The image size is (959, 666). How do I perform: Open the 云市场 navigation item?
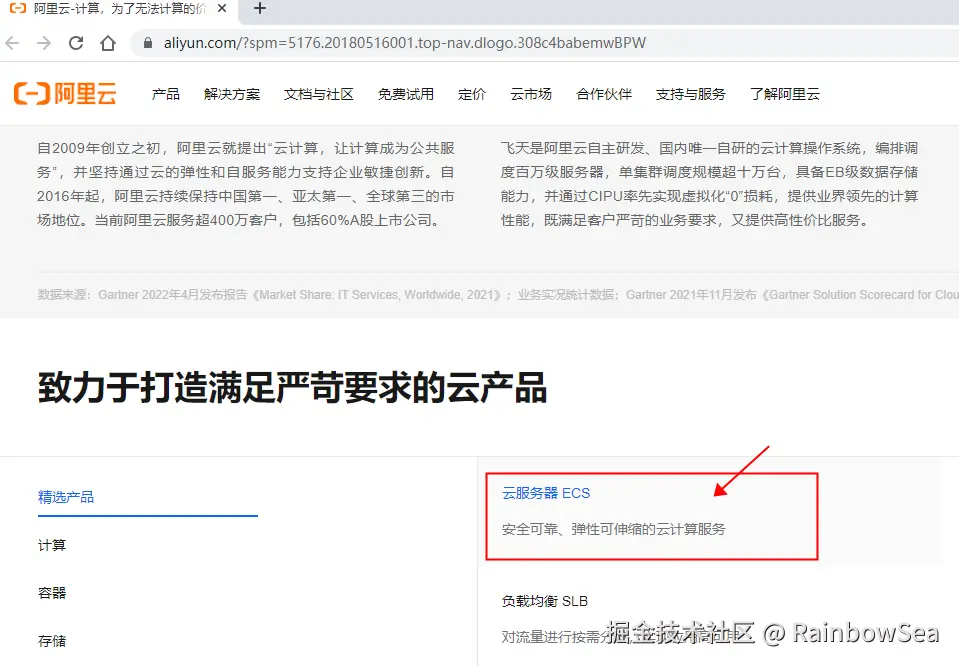tap(531, 94)
